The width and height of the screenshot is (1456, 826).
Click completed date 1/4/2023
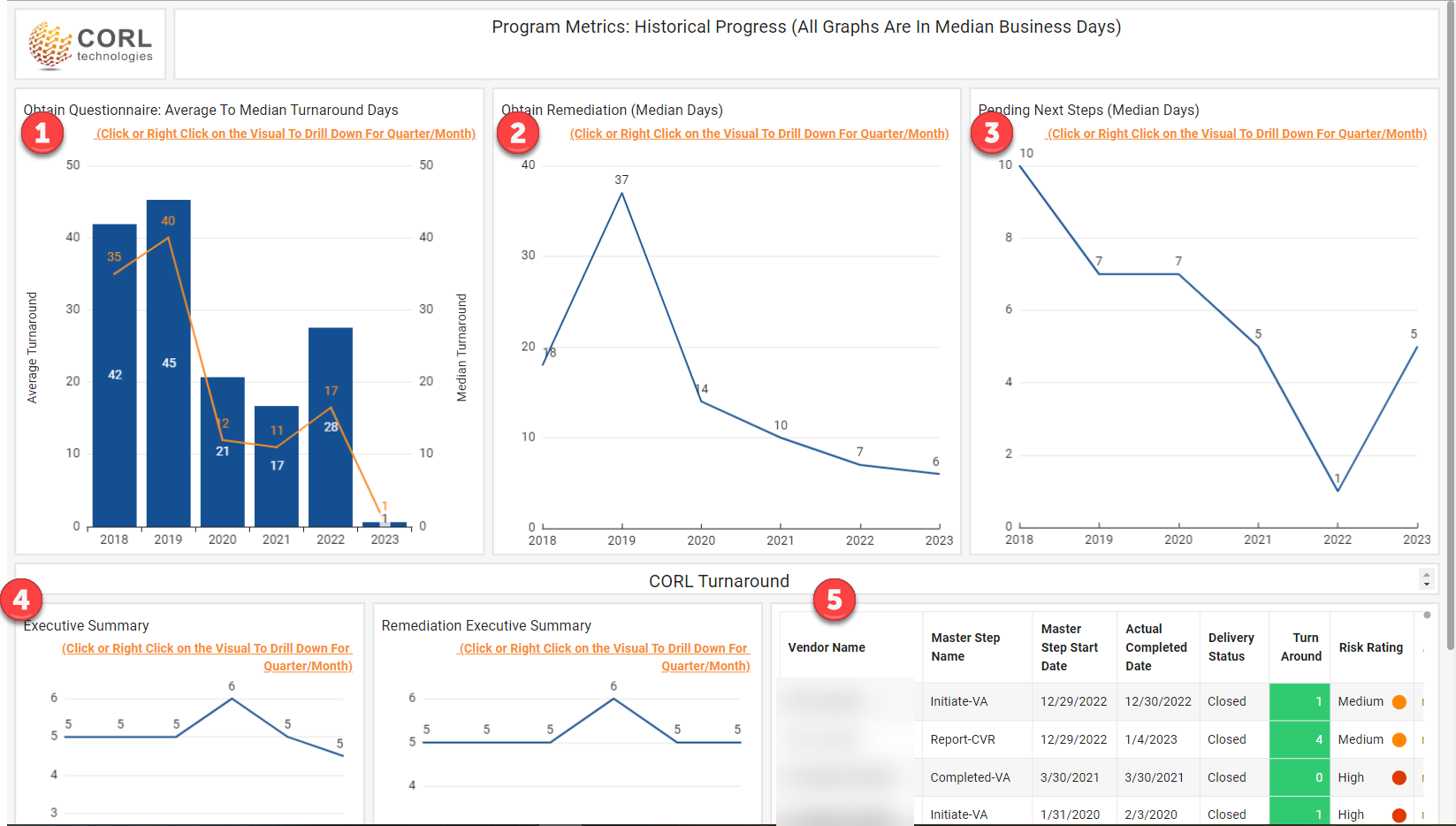pyautogui.click(x=1151, y=739)
